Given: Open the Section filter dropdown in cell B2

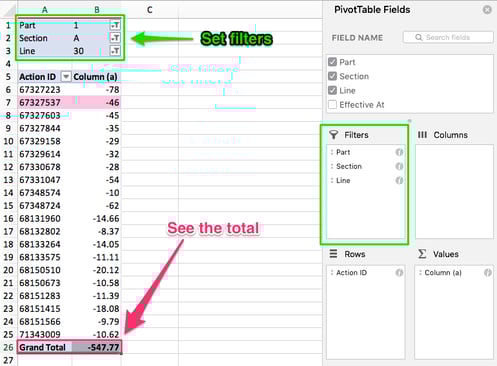Looking at the screenshot, I should tap(115, 38).
